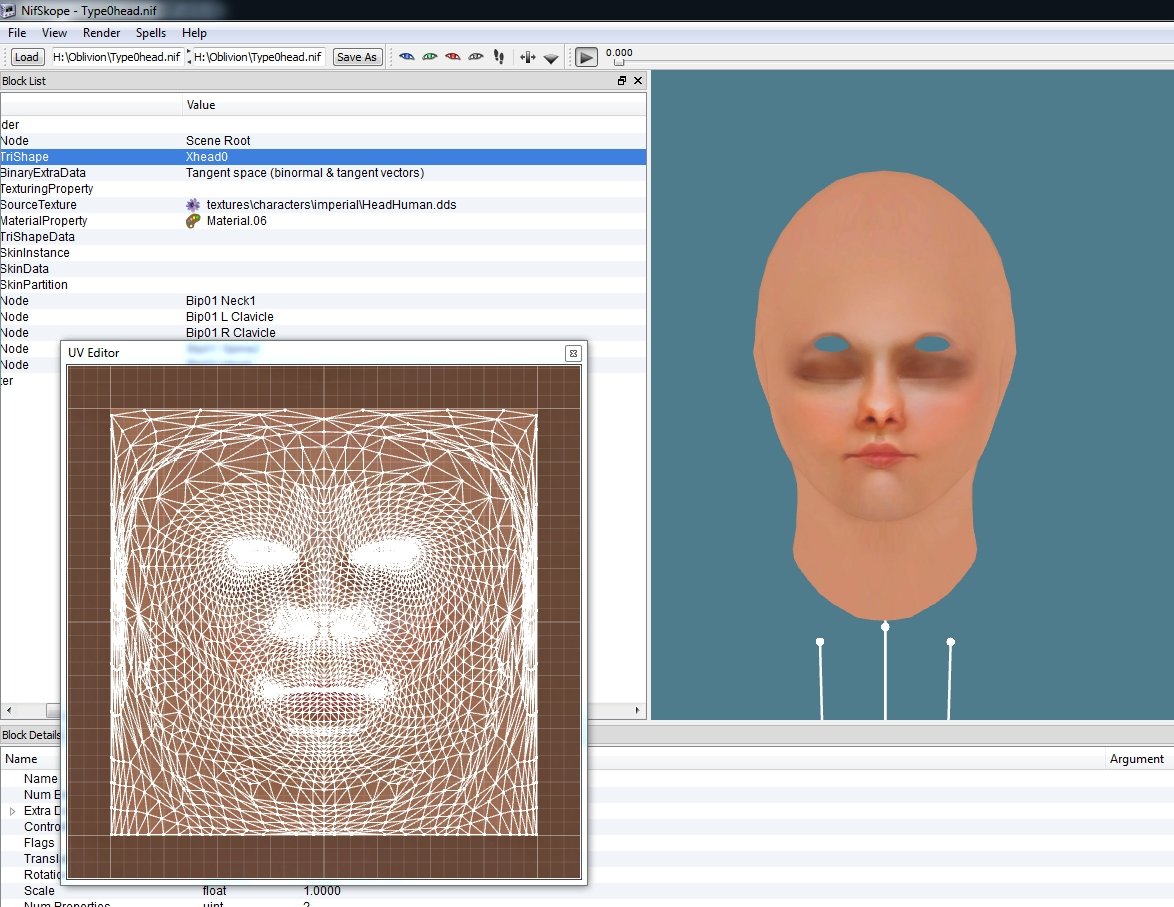1174x907 pixels.
Task: Click the save file path field
Action: coord(259,57)
